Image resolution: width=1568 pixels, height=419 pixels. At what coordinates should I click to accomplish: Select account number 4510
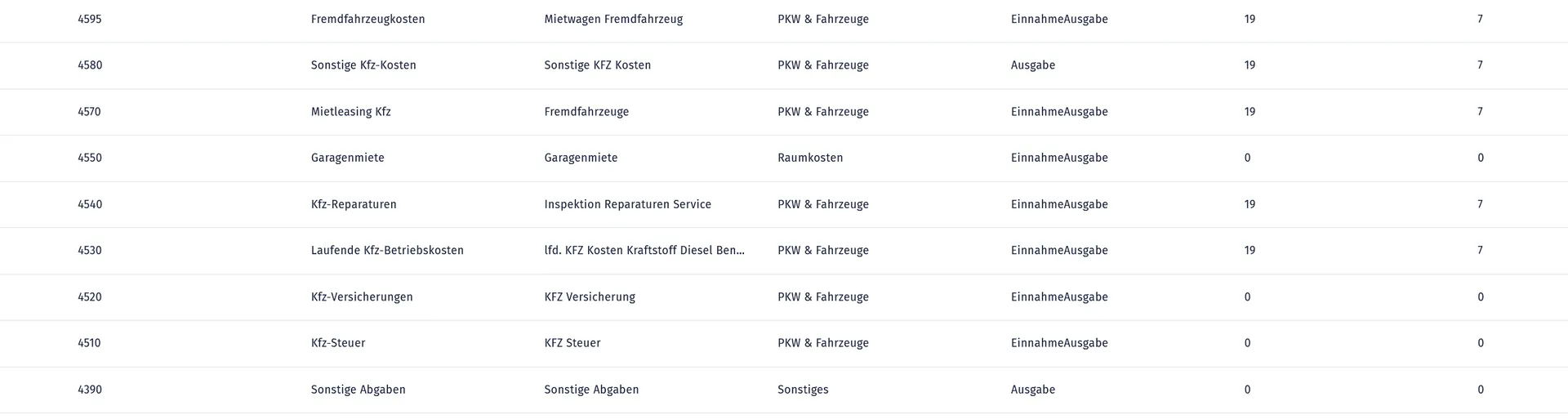[89, 343]
